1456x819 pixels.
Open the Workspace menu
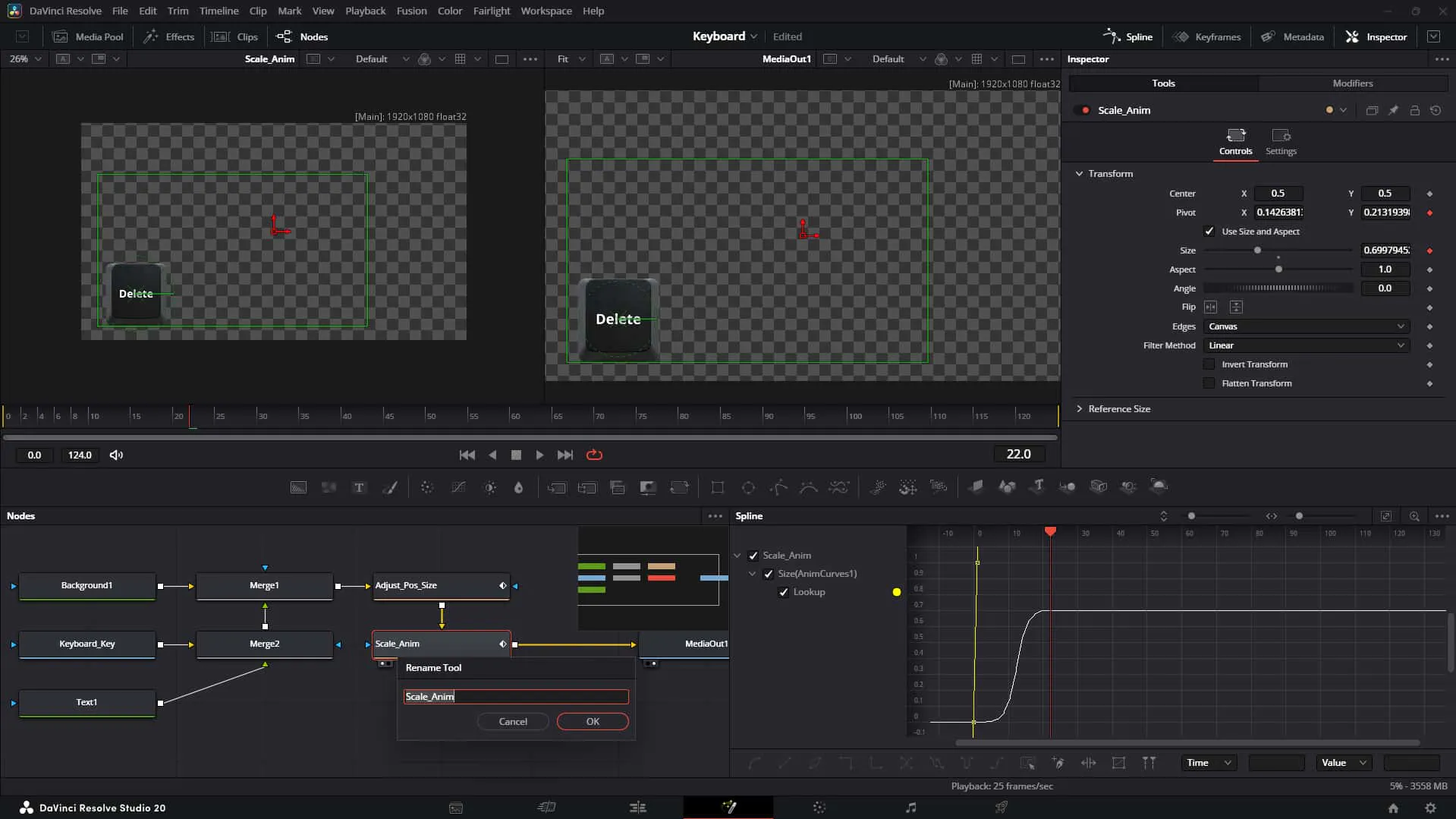pos(546,11)
